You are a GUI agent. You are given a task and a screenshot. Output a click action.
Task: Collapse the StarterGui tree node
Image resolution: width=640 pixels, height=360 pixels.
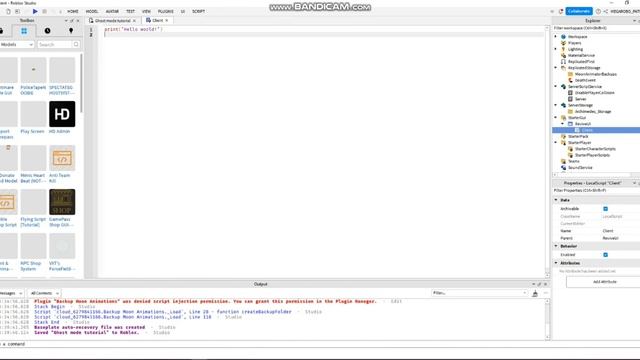point(556,118)
